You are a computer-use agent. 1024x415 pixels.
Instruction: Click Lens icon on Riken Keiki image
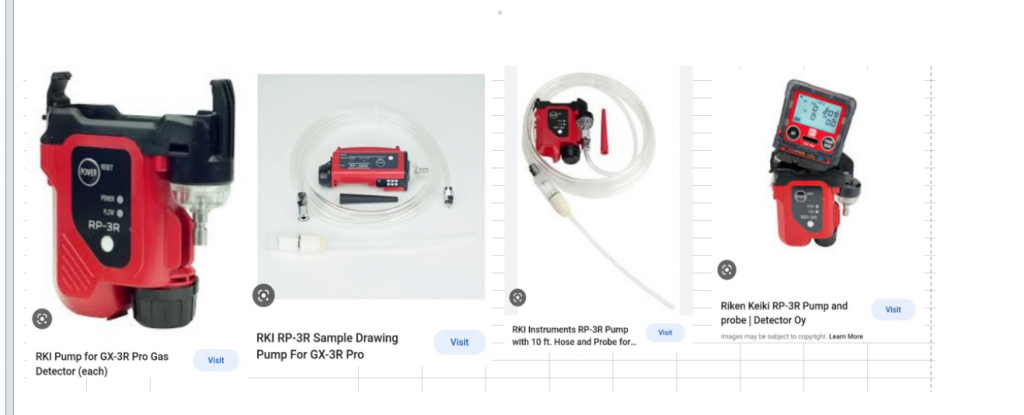[727, 269]
